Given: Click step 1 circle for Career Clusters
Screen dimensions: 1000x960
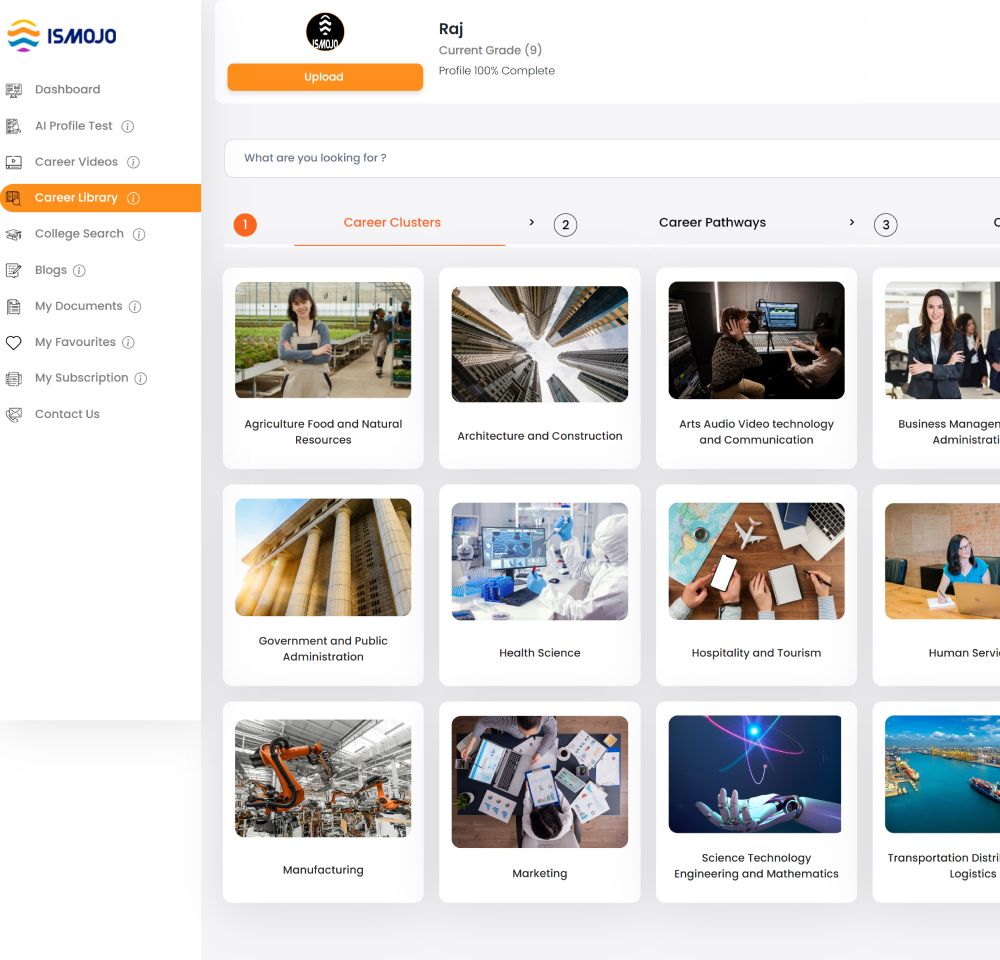Looking at the screenshot, I should coord(245,225).
